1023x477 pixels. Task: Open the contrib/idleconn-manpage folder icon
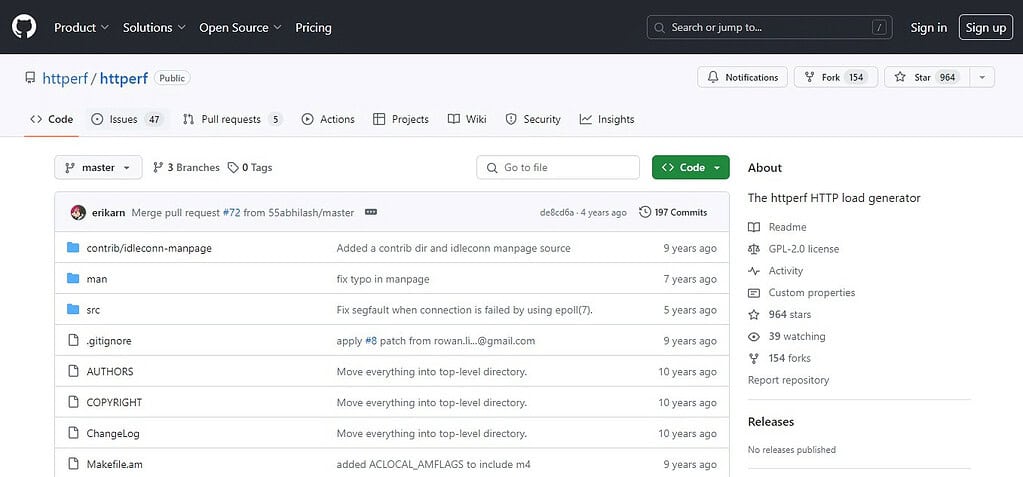click(73, 248)
